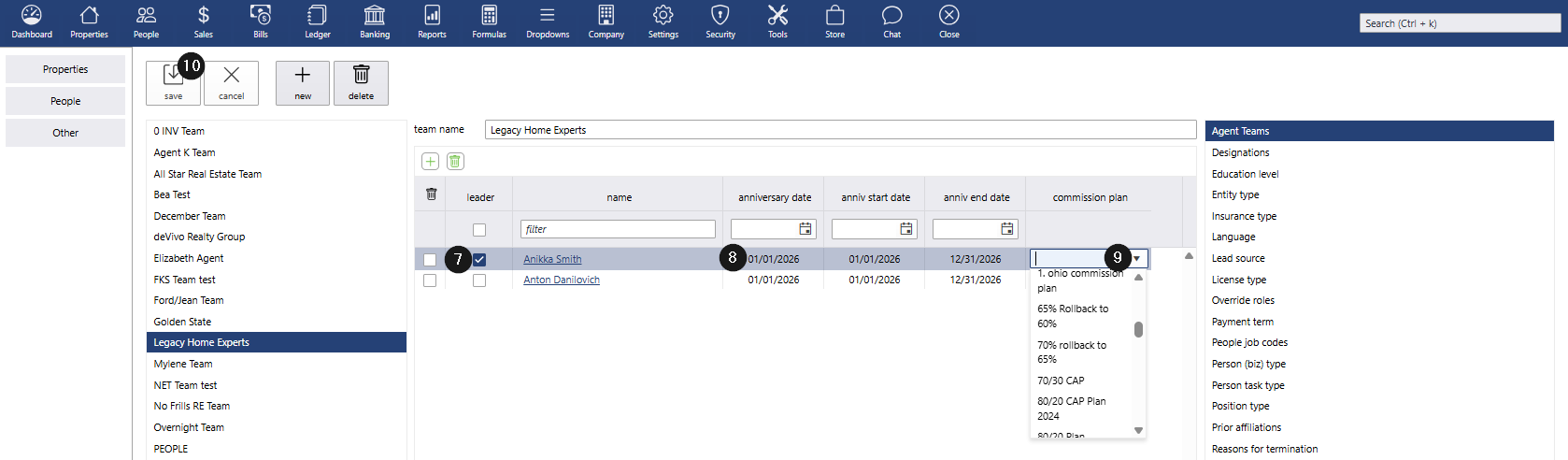The height and width of the screenshot is (460, 1568).
Task: Click the green add row icon
Action: click(x=430, y=162)
